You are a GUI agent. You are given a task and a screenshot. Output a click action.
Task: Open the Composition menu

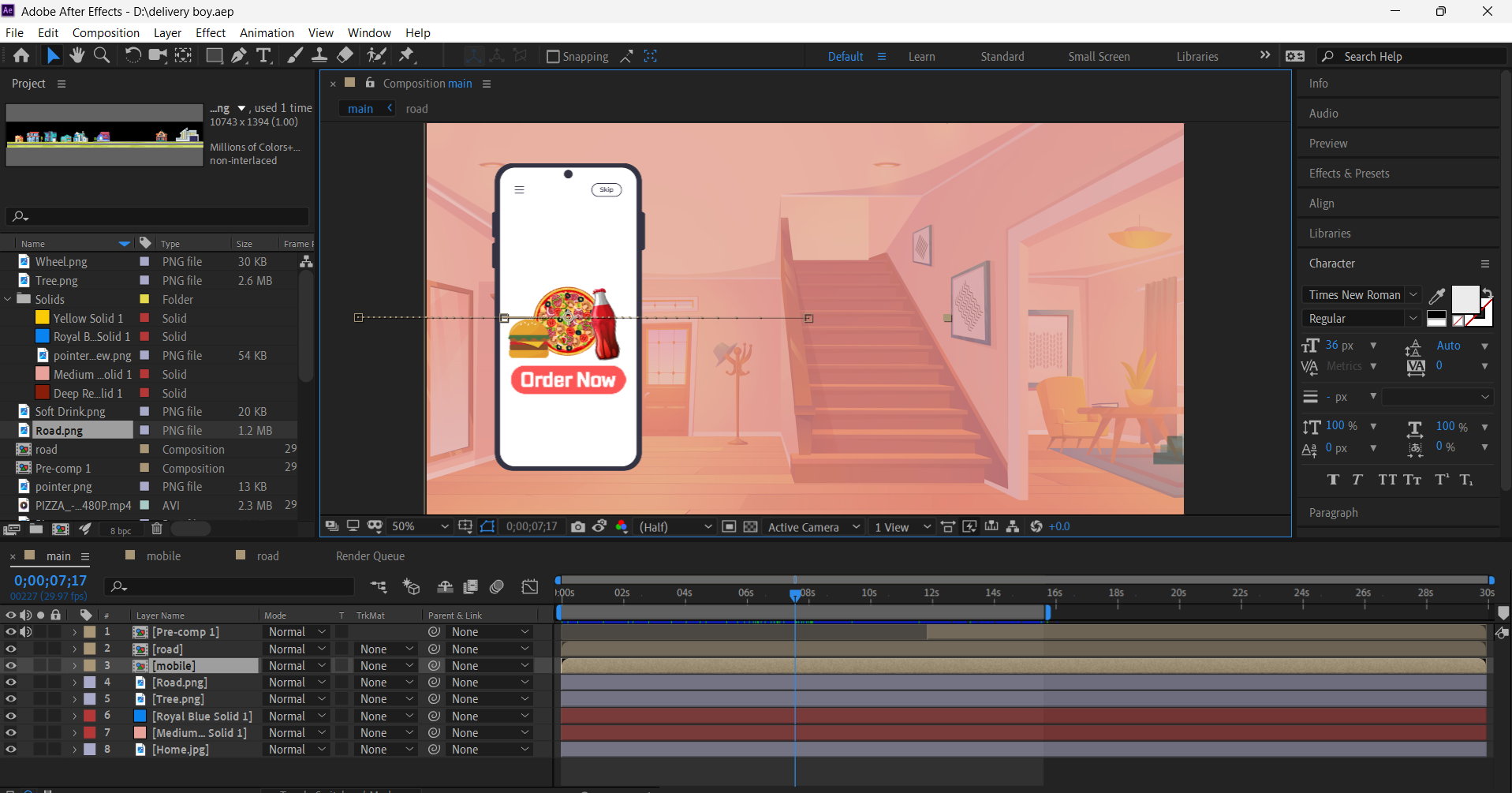pos(105,32)
